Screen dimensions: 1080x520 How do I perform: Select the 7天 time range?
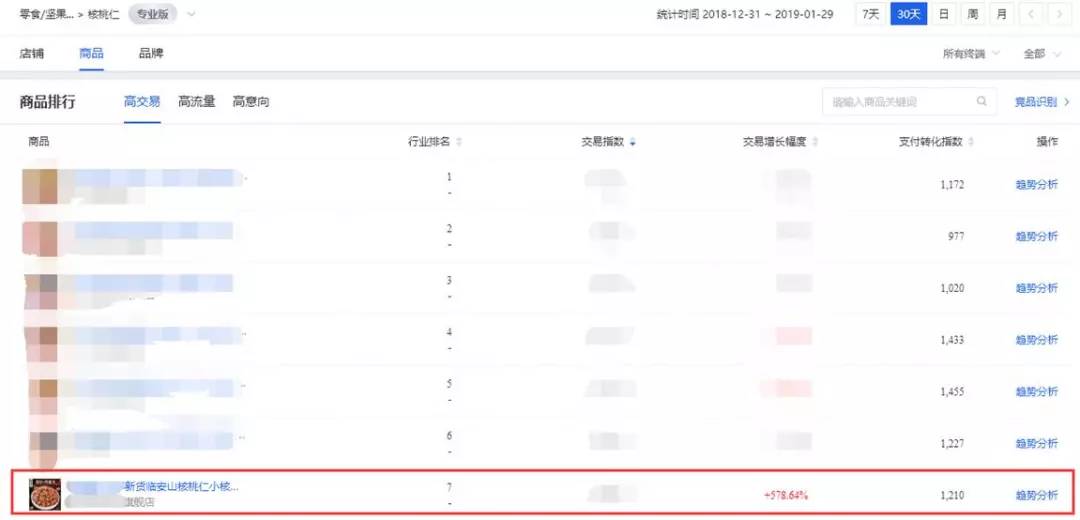[x=871, y=14]
